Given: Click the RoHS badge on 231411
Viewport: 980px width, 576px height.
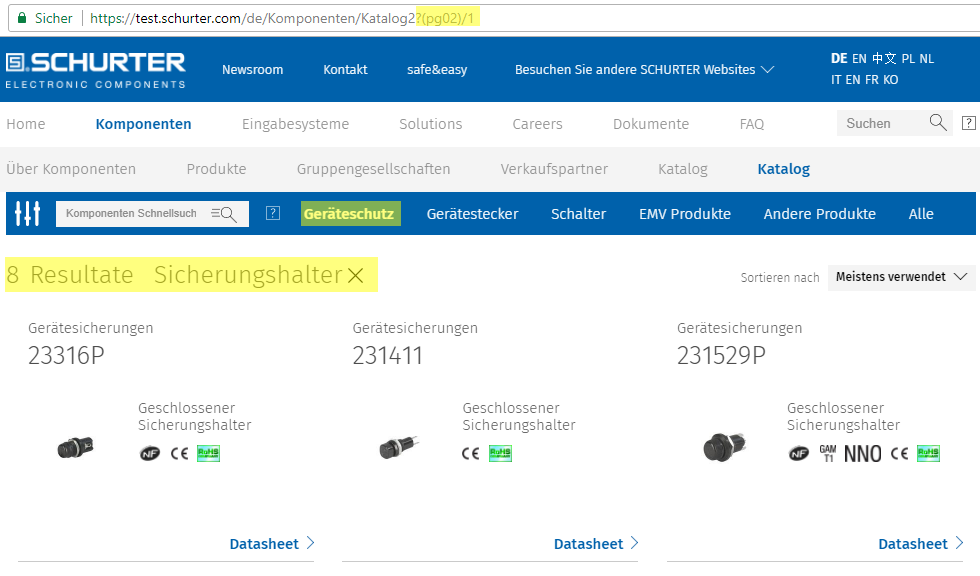Looking at the screenshot, I should click(x=501, y=454).
